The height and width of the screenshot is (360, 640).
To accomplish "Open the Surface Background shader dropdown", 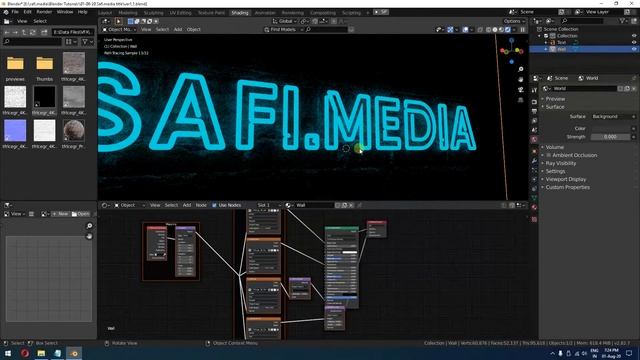I will click(x=612, y=117).
